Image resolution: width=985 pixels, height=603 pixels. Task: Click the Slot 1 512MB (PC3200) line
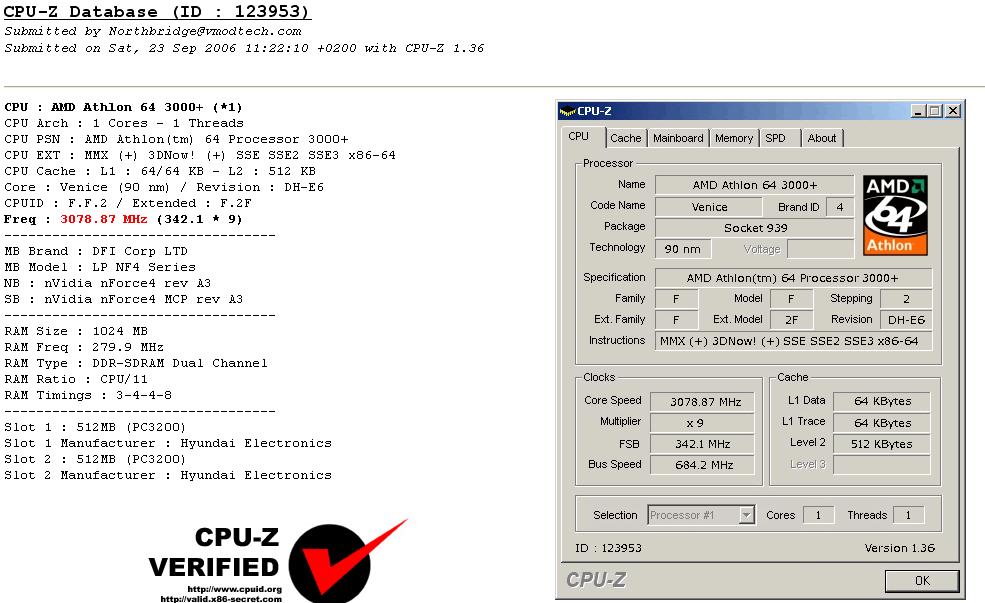[x=94, y=427]
